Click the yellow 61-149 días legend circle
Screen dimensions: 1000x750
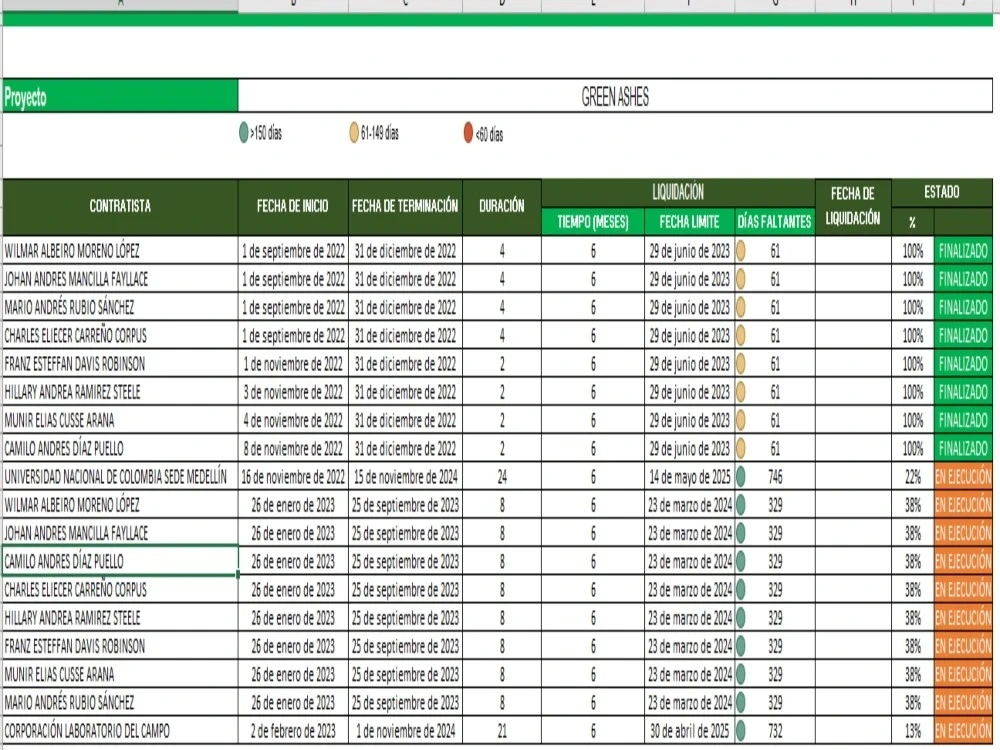pos(354,133)
